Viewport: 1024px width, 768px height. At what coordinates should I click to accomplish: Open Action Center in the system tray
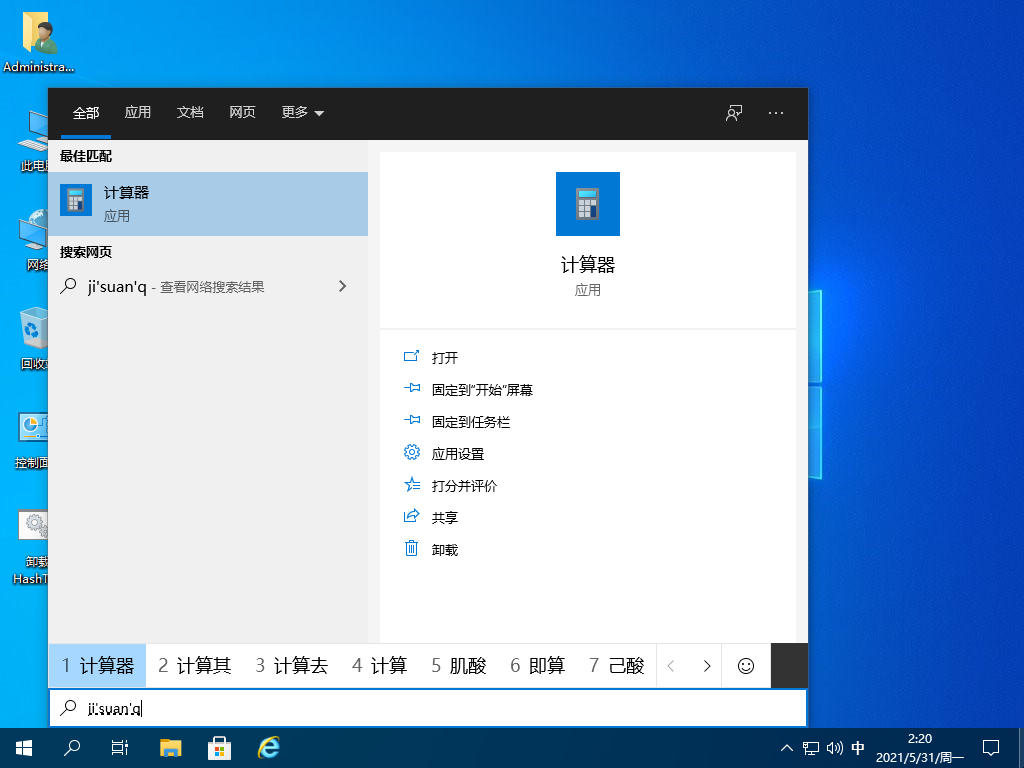point(990,747)
